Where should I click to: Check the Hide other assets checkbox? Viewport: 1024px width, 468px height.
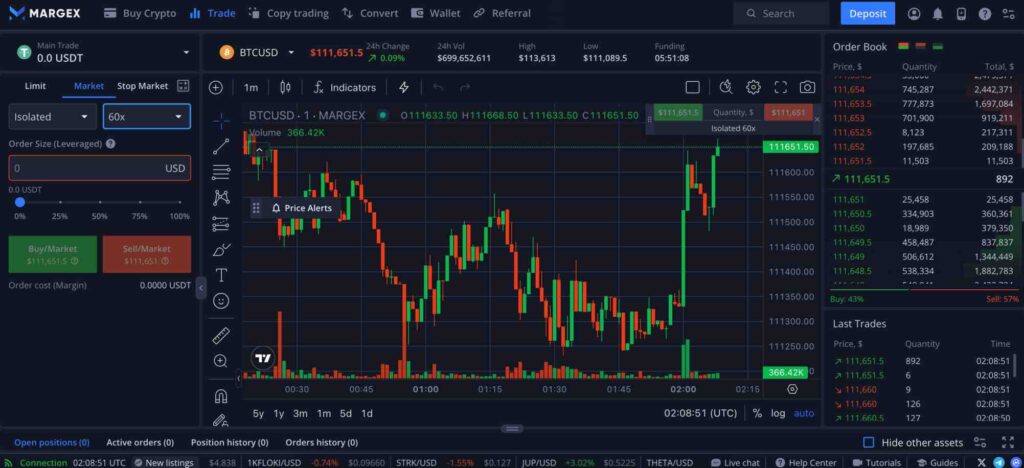(x=869, y=443)
